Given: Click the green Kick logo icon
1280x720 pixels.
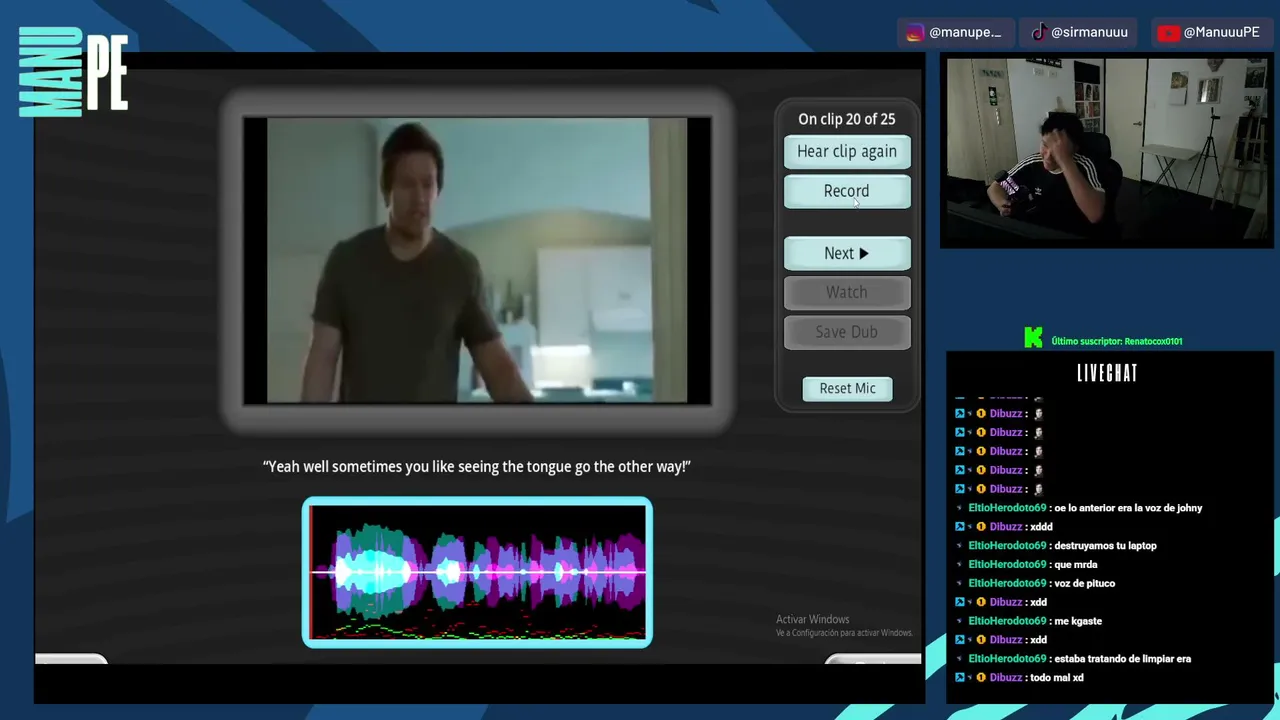Looking at the screenshot, I should [1033, 340].
